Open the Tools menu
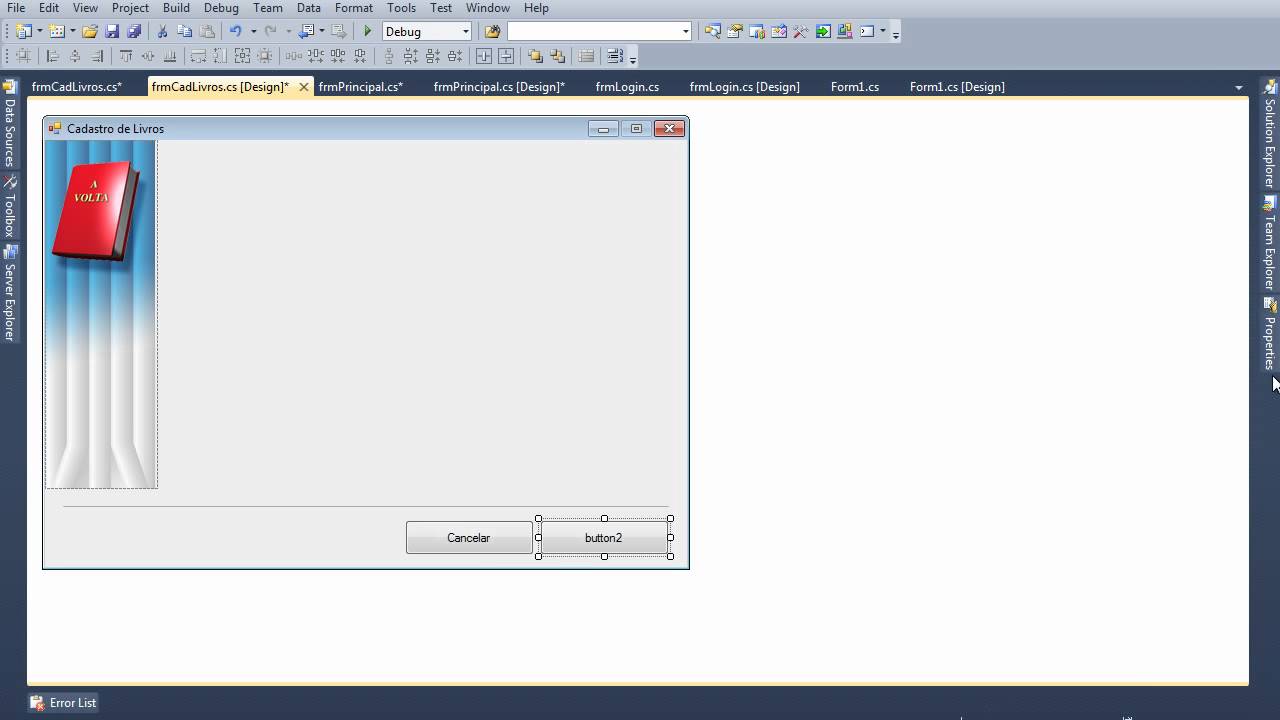Viewport: 1280px width, 720px height. pos(401,8)
